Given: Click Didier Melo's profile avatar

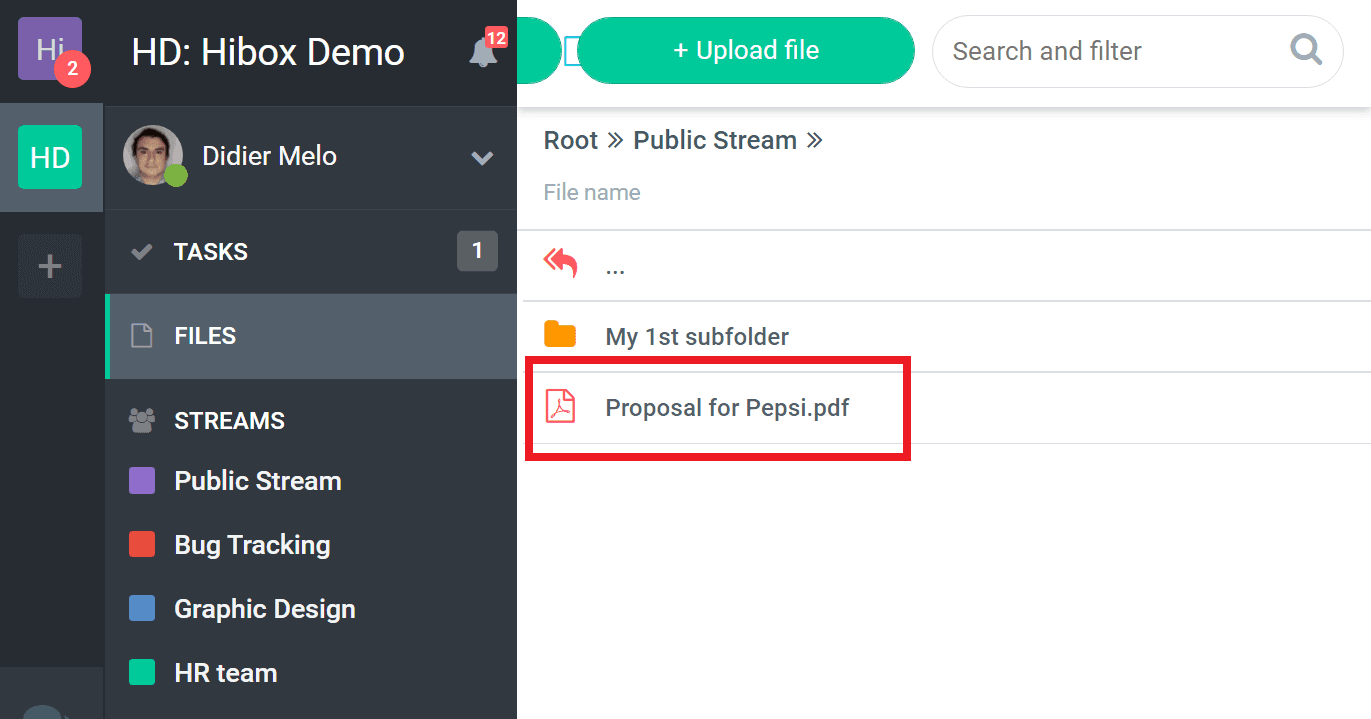Looking at the screenshot, I should [153, 156].
